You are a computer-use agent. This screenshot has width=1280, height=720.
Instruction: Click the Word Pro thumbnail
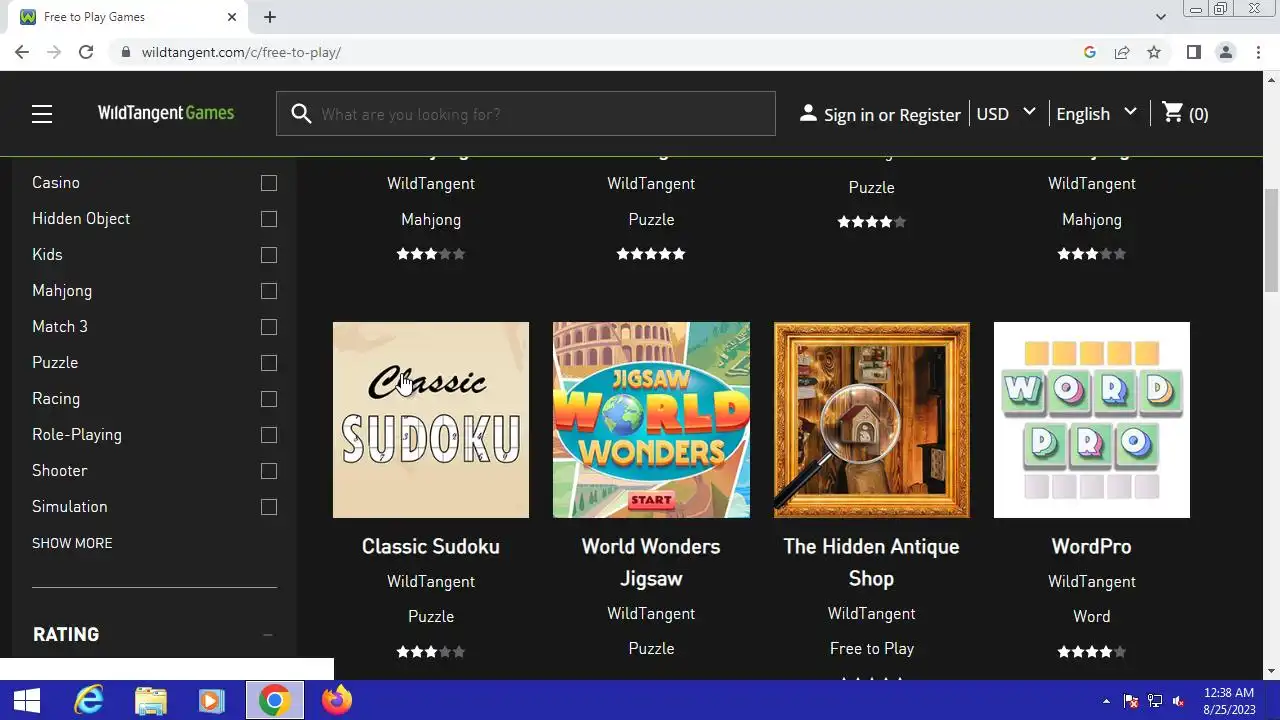(x=1092, y=420)
